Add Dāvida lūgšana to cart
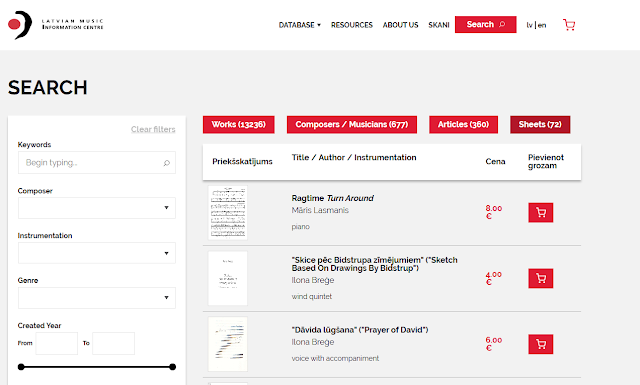 tap(541, 344)
